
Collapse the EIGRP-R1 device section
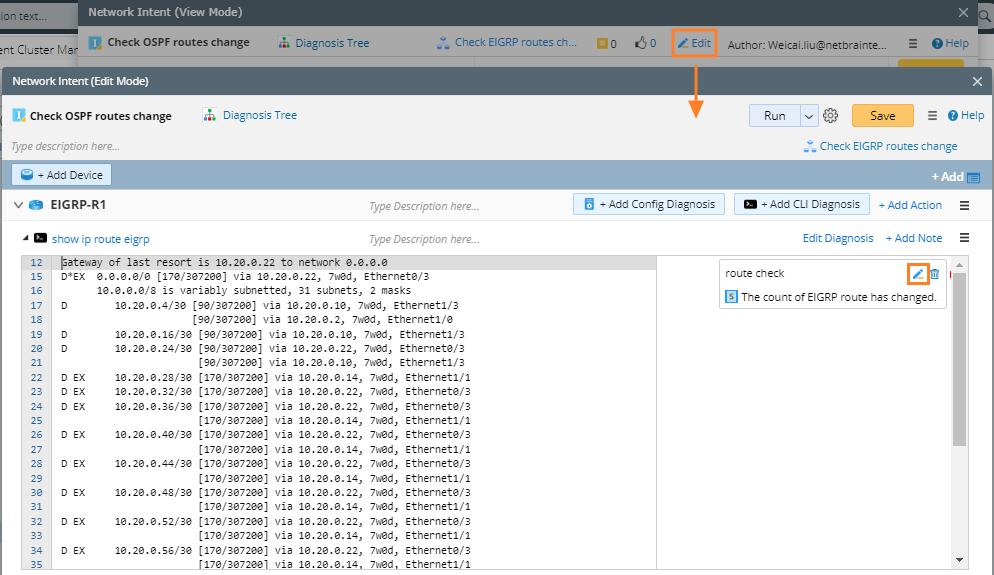(x=18, y=205)
